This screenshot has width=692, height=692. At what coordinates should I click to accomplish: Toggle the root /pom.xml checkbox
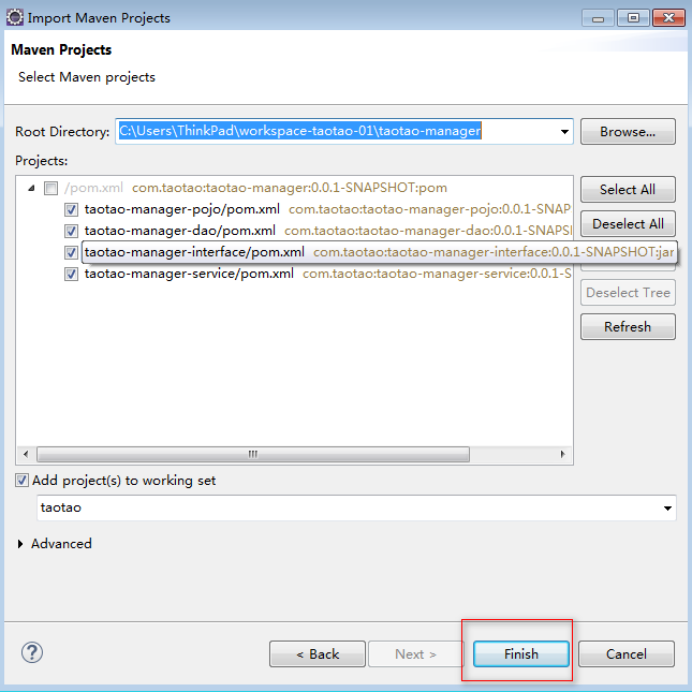51,188
